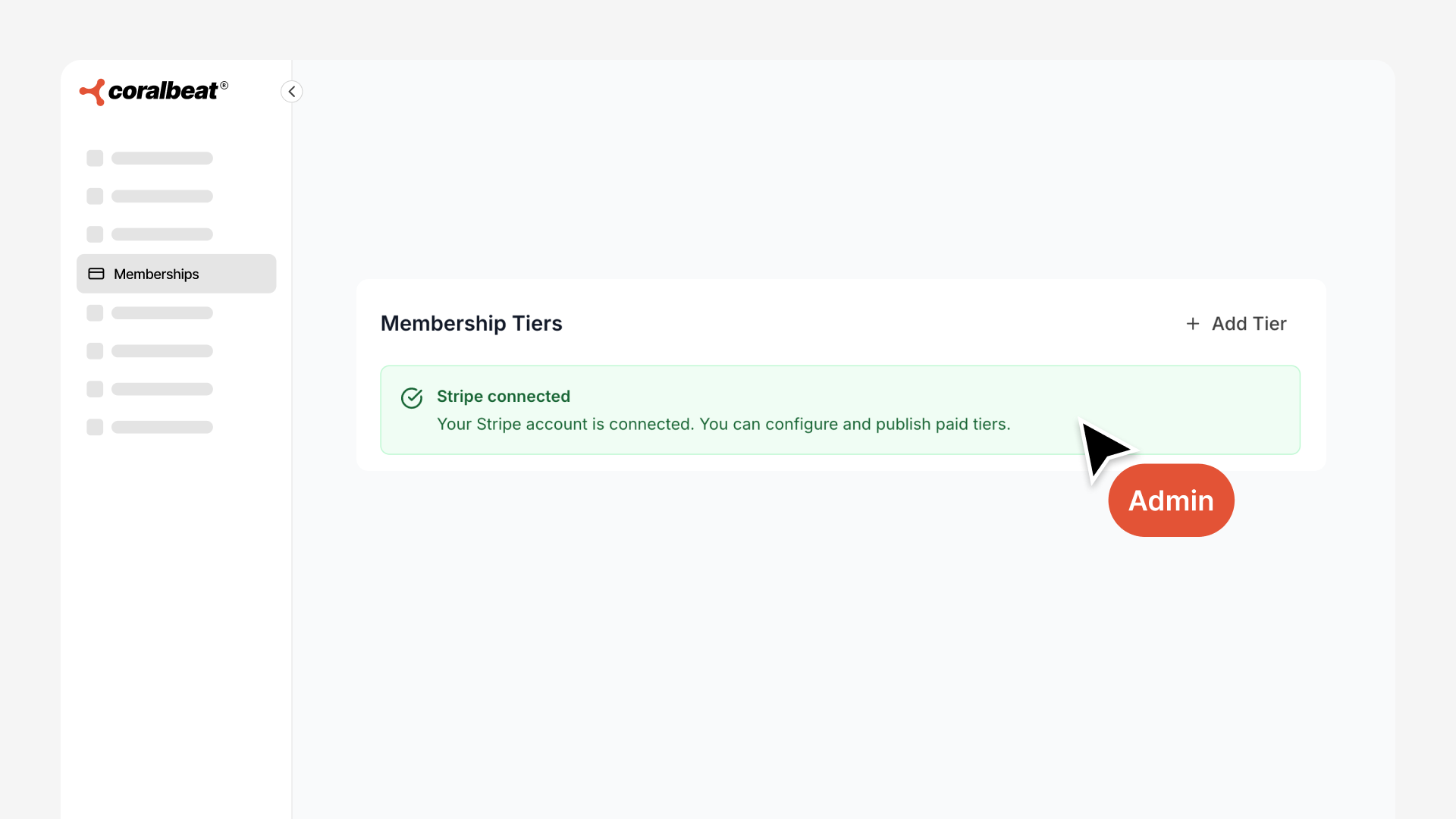Click the third placeholder icon below Memberships
This screenshot has width=1456, height=819.
point(95,389)
